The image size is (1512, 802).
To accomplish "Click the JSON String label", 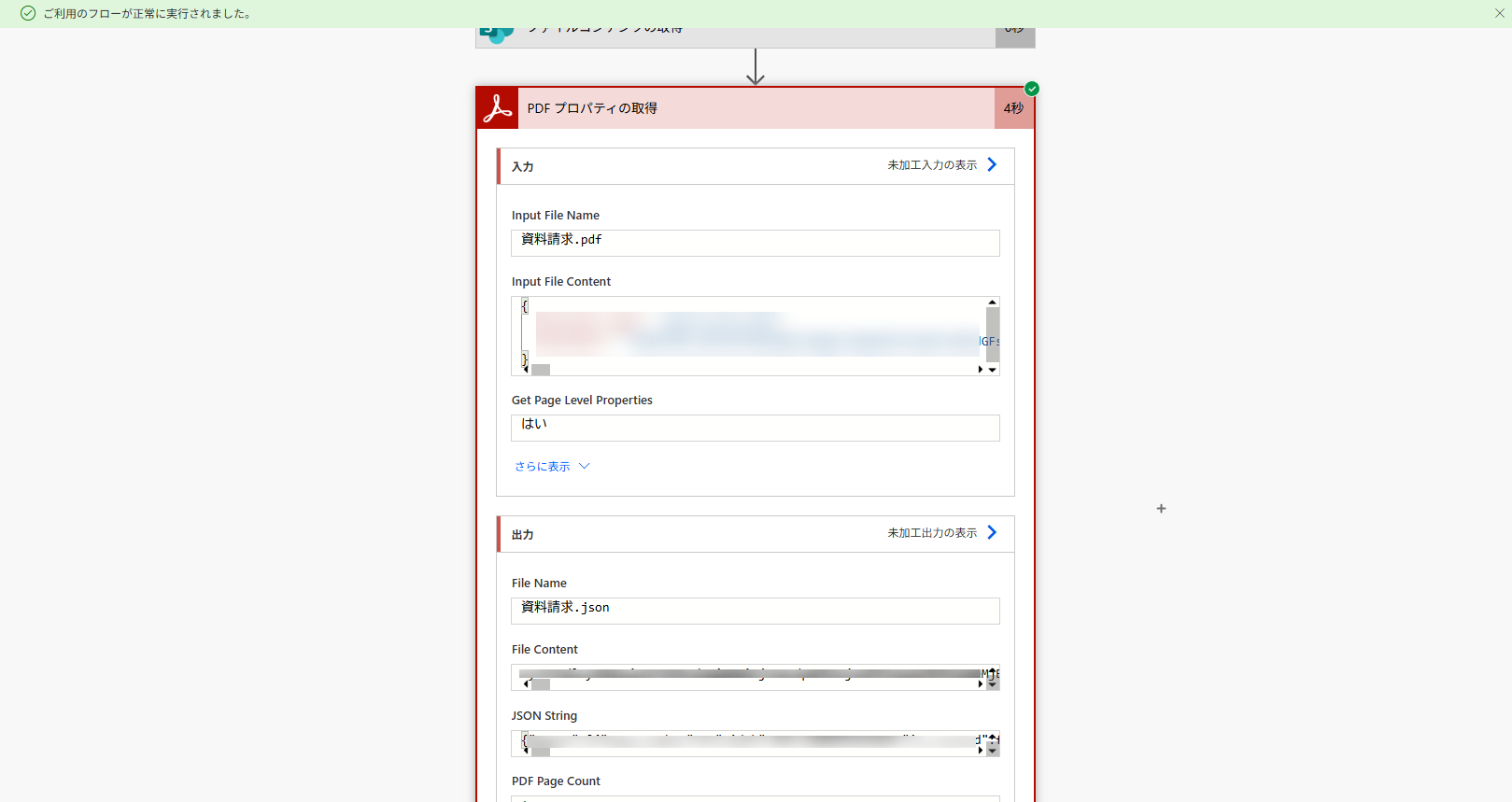I will 544,715.
